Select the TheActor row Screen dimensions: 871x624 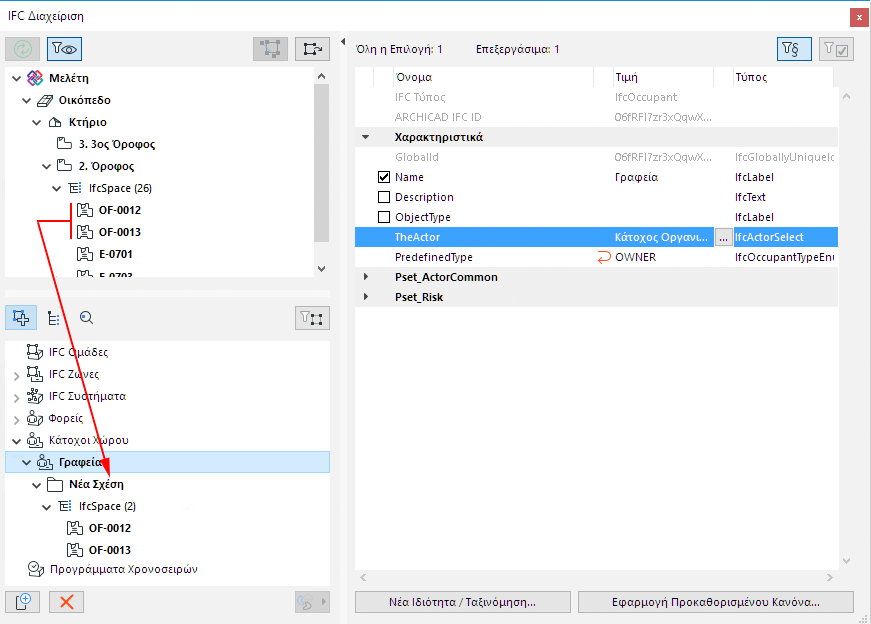point(596,237)
